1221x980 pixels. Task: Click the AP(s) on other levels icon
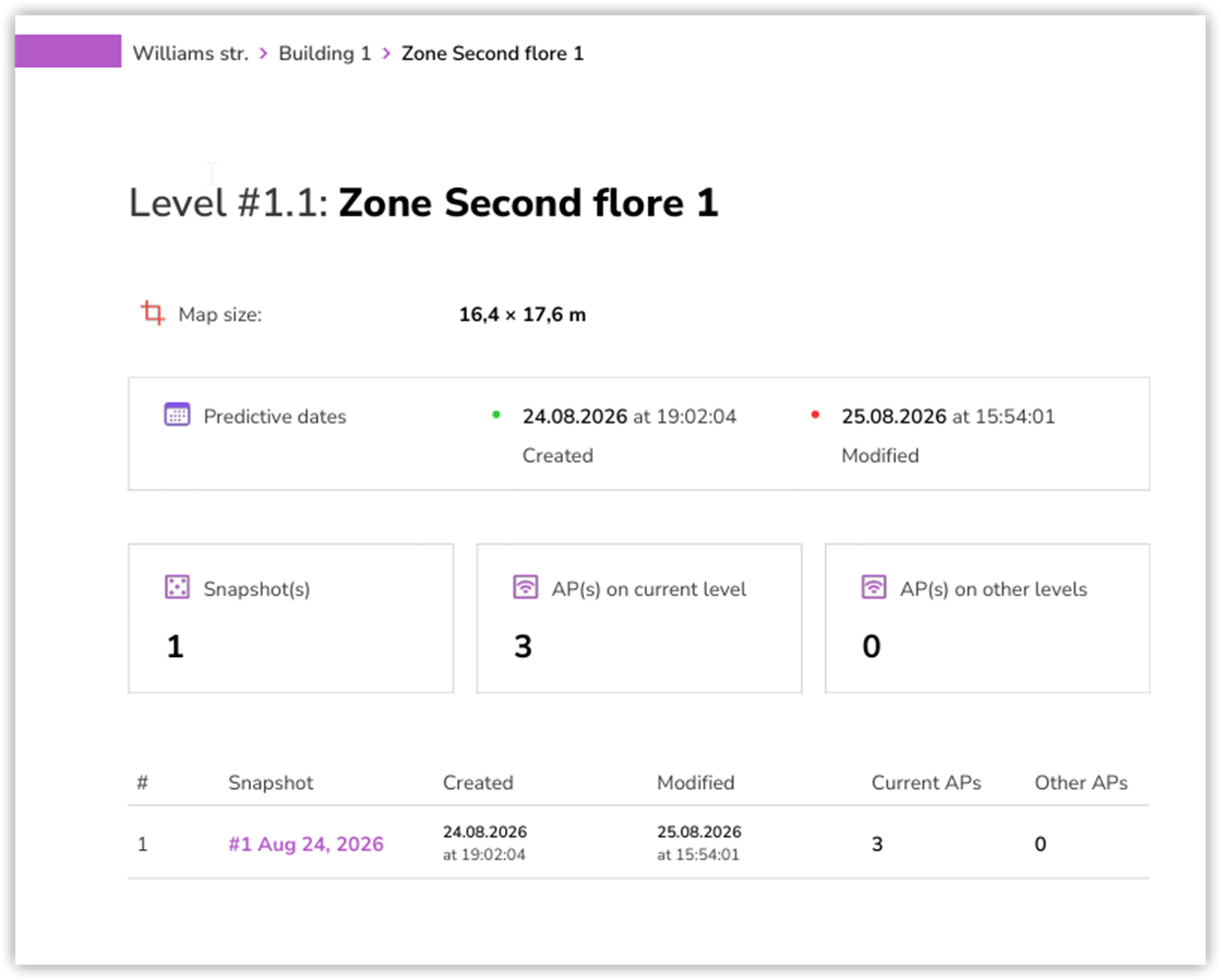[873, 588]
